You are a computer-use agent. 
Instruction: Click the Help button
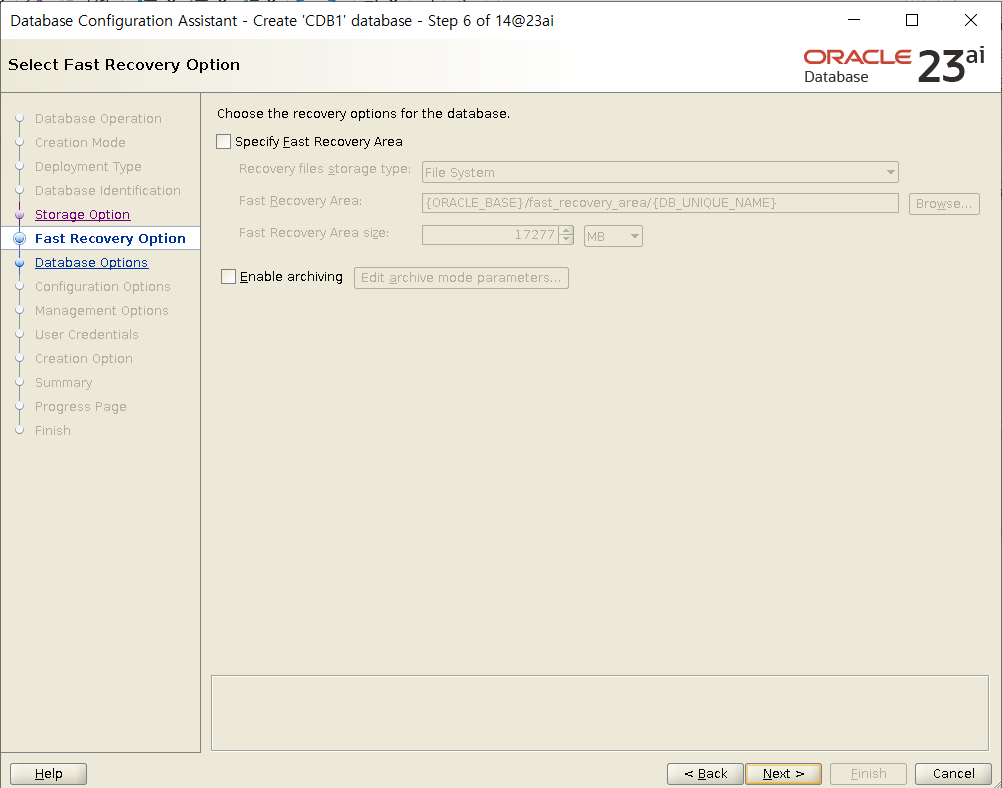click(x=49, y=773)
